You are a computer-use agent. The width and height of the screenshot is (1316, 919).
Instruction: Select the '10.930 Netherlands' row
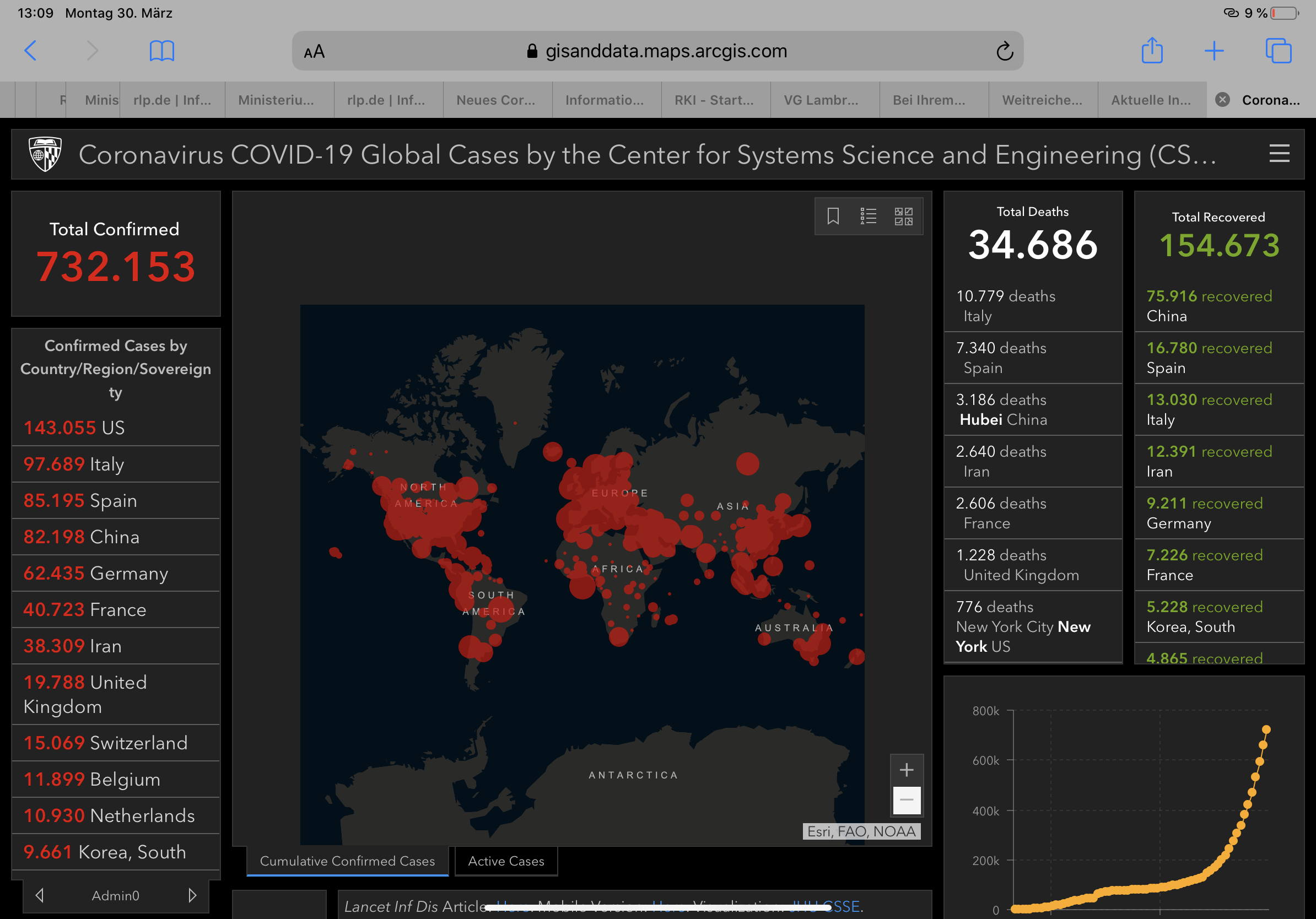click(116, 815)
